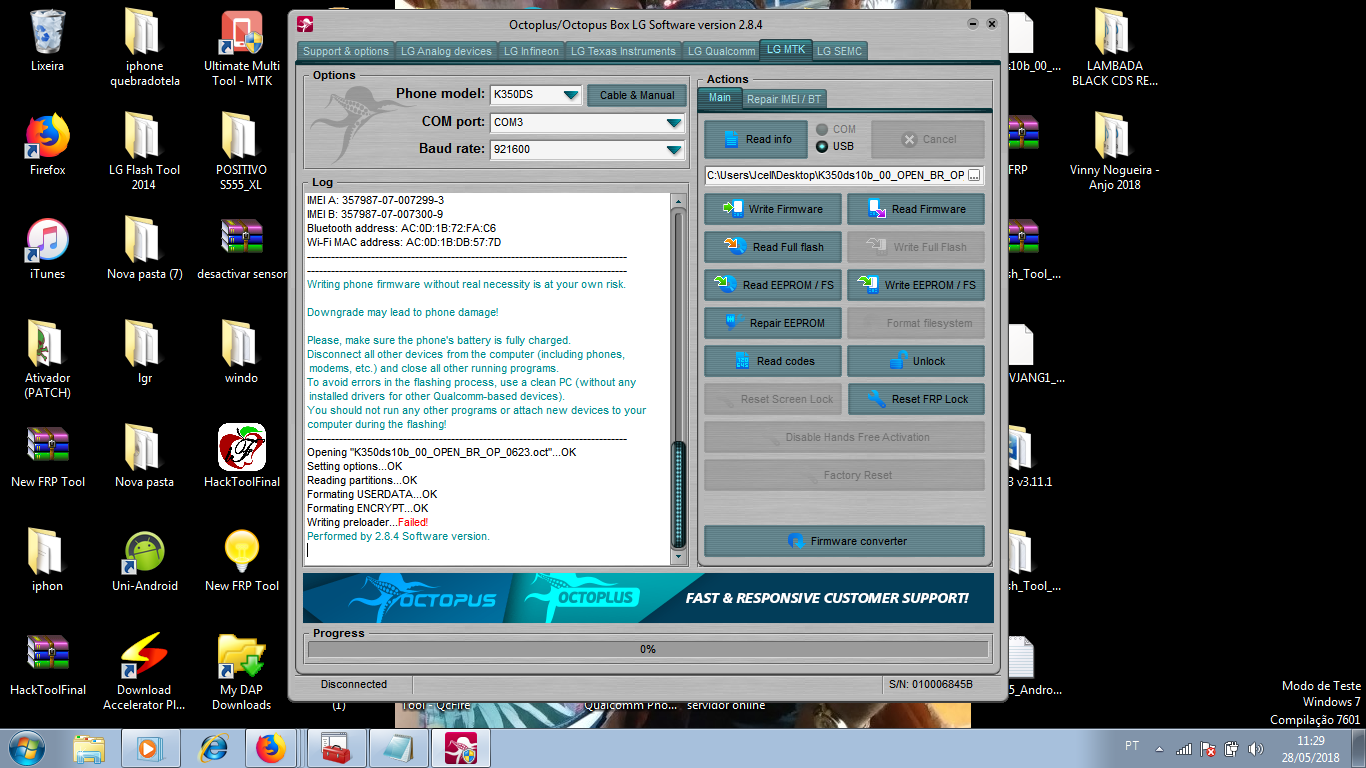Open the Repair IMEI / BT tab
The width and height of the screenshot is (1366, 768).
tap(784, 99)
